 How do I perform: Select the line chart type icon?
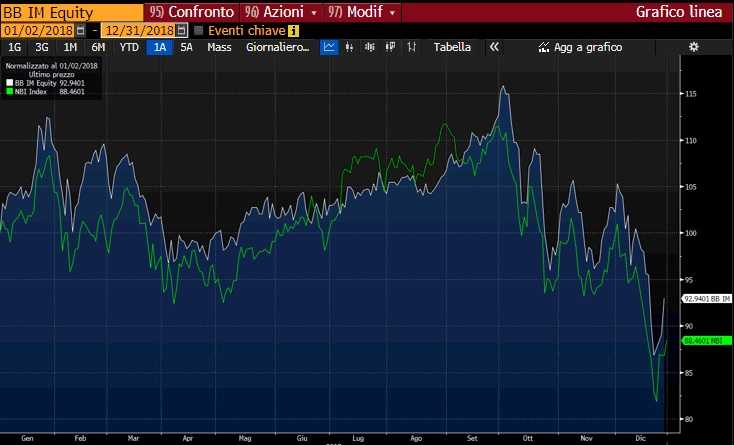[x=330, y=47]
